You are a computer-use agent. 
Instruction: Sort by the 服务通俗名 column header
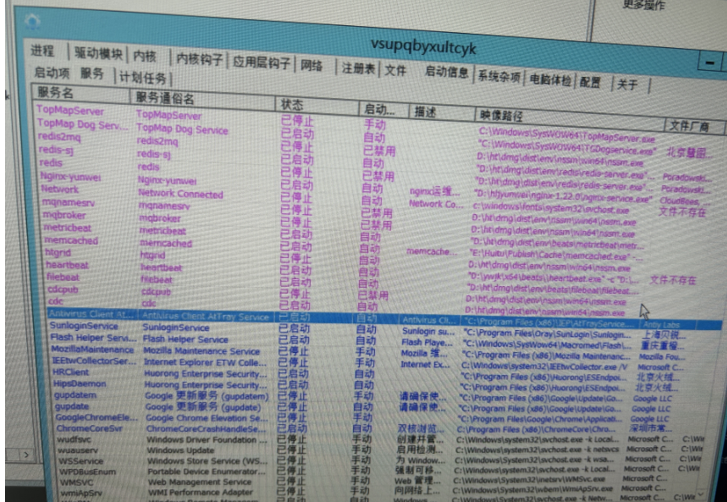(203, 98)
